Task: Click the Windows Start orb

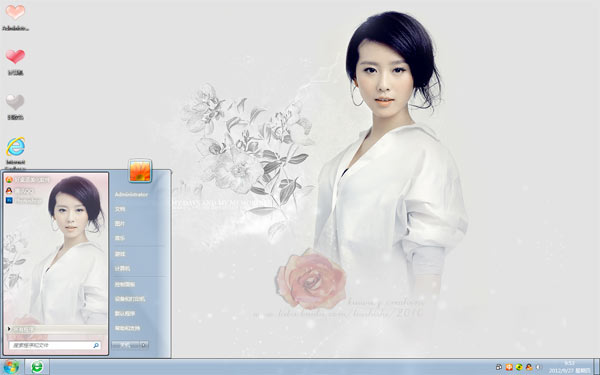Action: pos(11,367)
